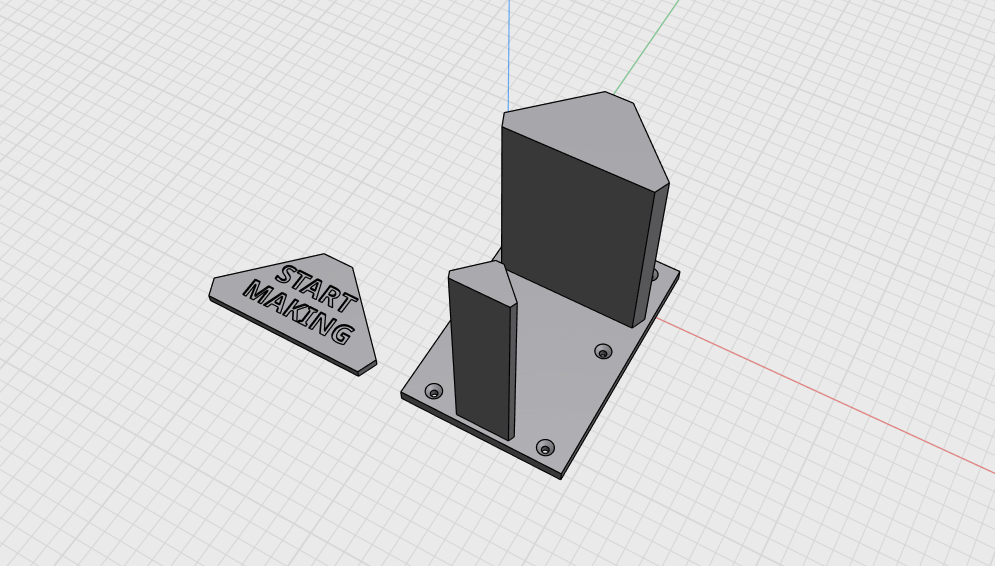Click the tall block's narrow right side face

coord(652,254)
